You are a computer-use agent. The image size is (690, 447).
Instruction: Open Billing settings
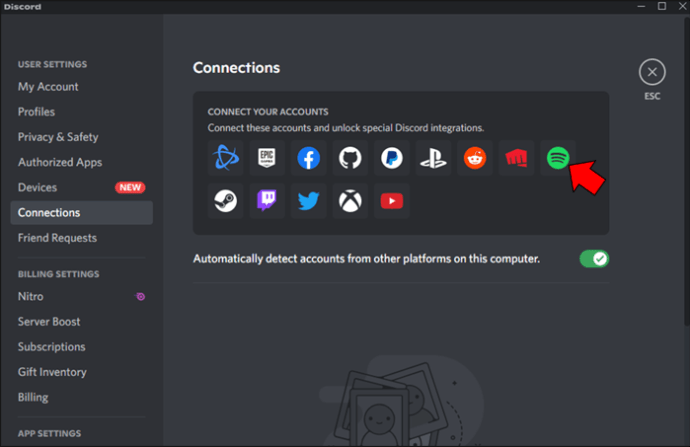(82, 397)
